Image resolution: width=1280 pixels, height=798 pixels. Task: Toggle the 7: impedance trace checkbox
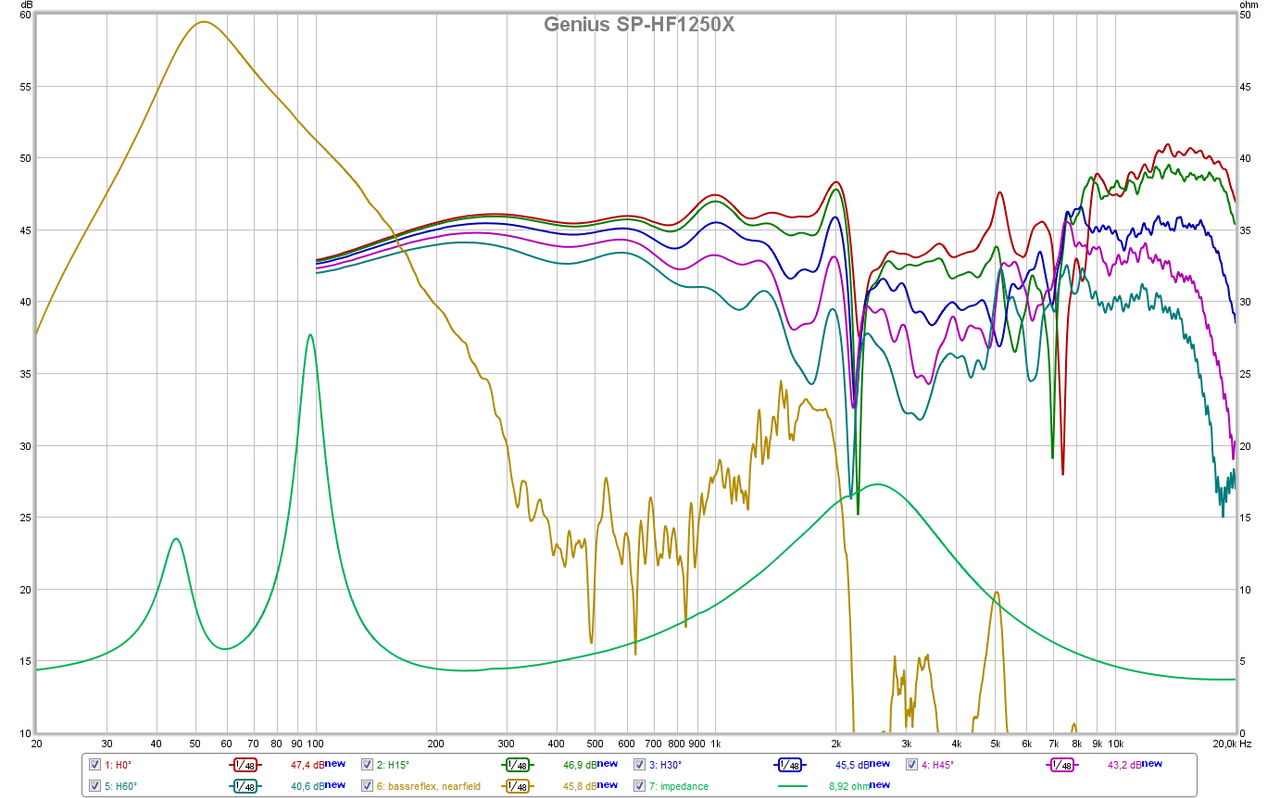[640, 786]
